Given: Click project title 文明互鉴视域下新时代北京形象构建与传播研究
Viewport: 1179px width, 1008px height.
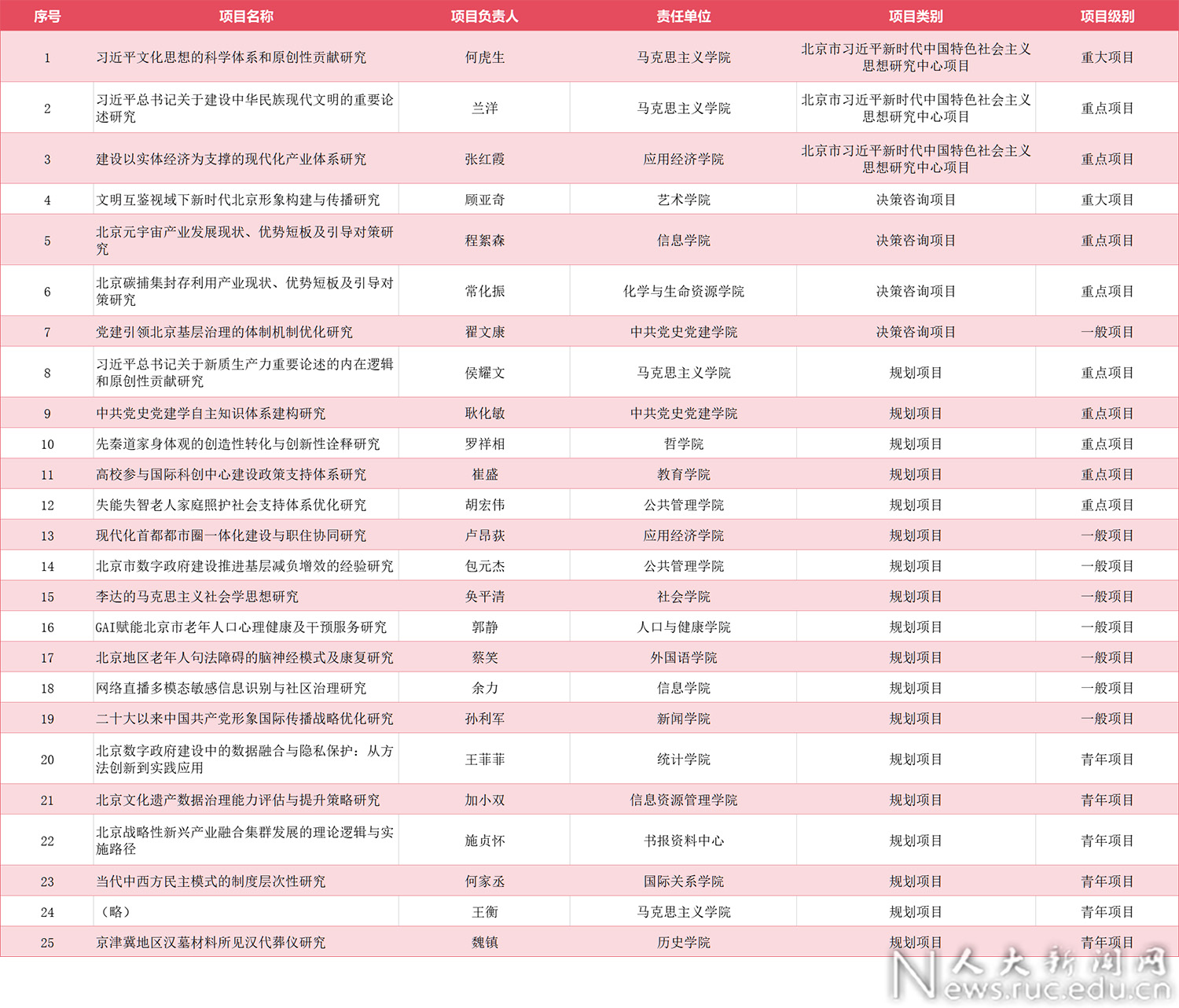Looking at the screenshot, I should [237, 200].
